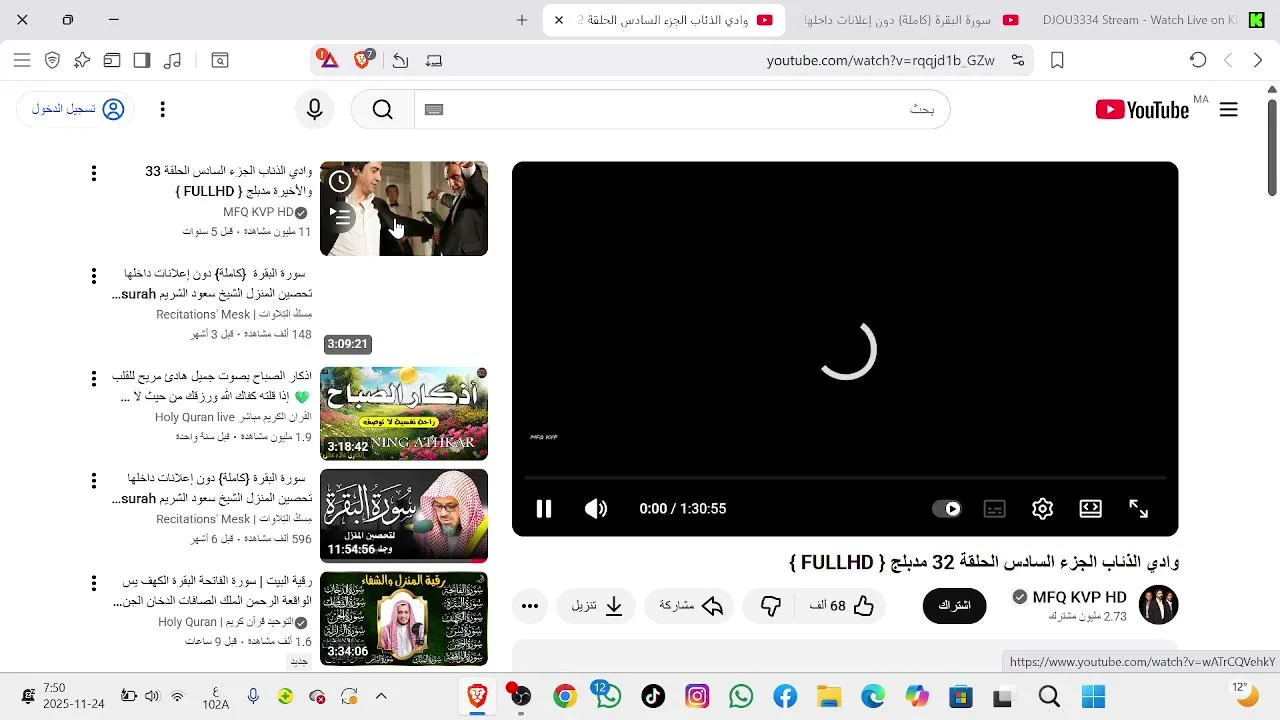The height and width of the screenshot is (720, 1280).
Task: Toggle subtitles/closed captions button
Action: tap(994, 509)
